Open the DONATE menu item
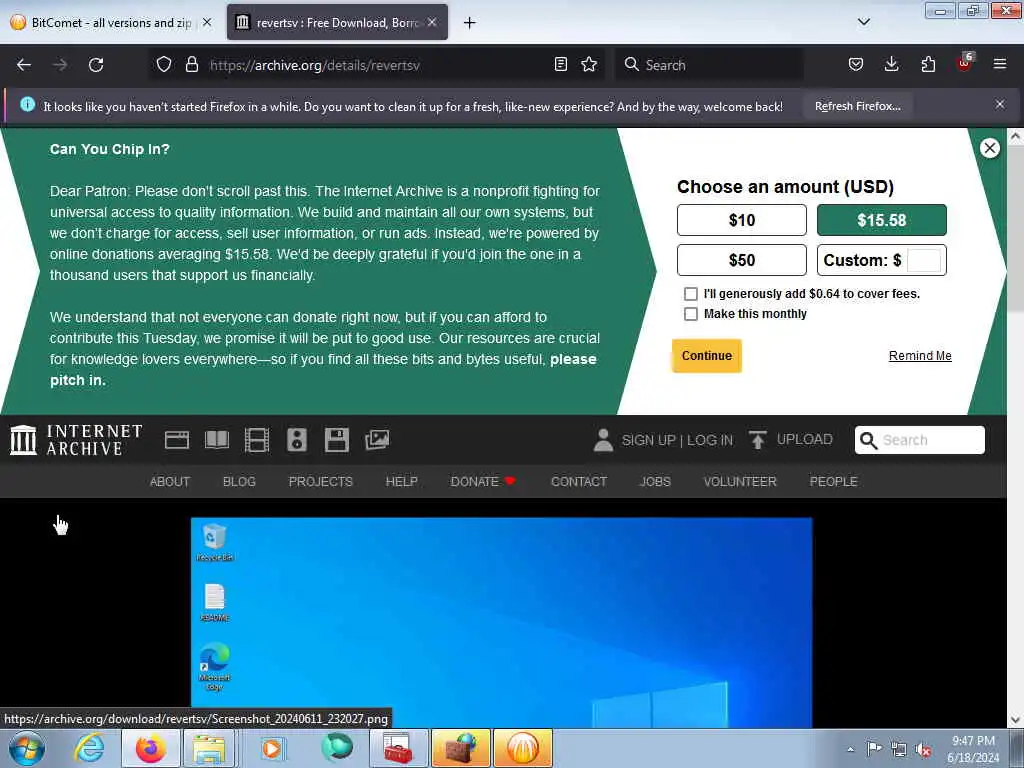The image size is (1024, 768). 483,481
